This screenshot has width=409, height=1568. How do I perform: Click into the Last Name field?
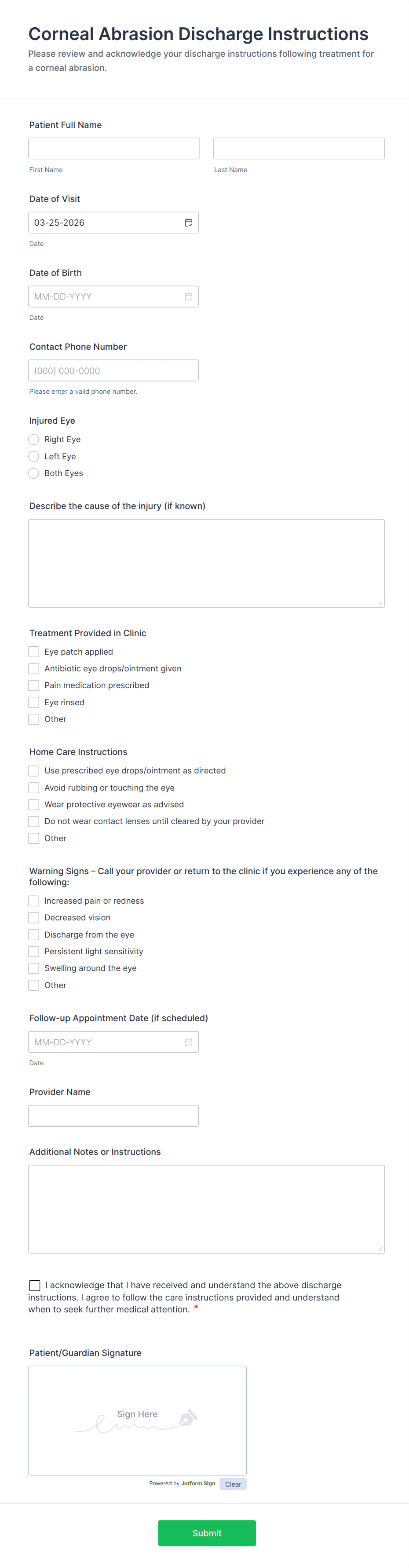(x=299, y=149)
